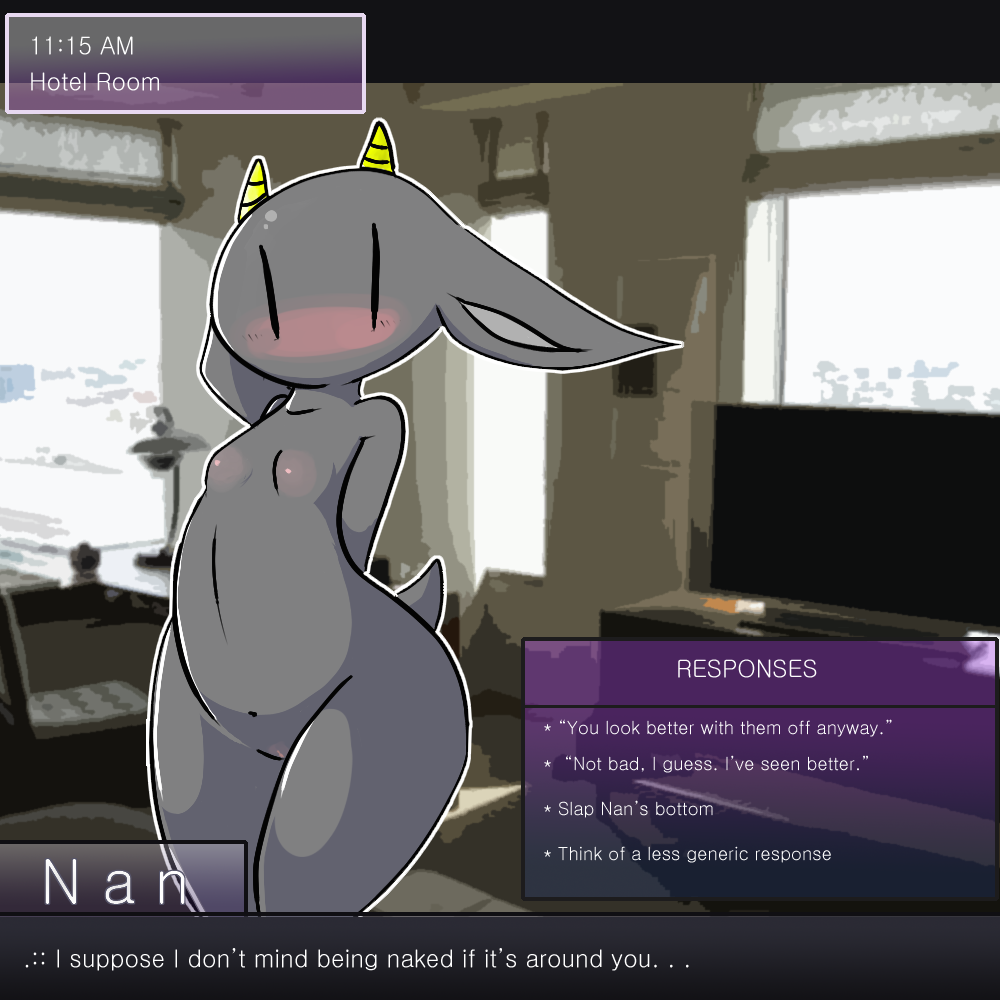Image resolution: width=1000 pixels, height=1000 pixels.
Task: Pick the "Slap Nan's bottom" response option
Action: click(x=635, y=809)
